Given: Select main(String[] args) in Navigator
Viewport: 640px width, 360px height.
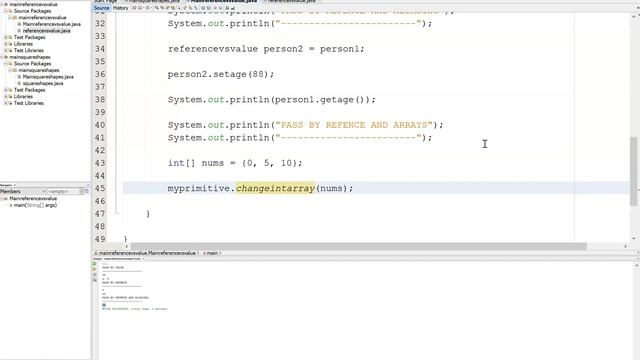Looking at the screenshot, I should [x=36, y=205].
